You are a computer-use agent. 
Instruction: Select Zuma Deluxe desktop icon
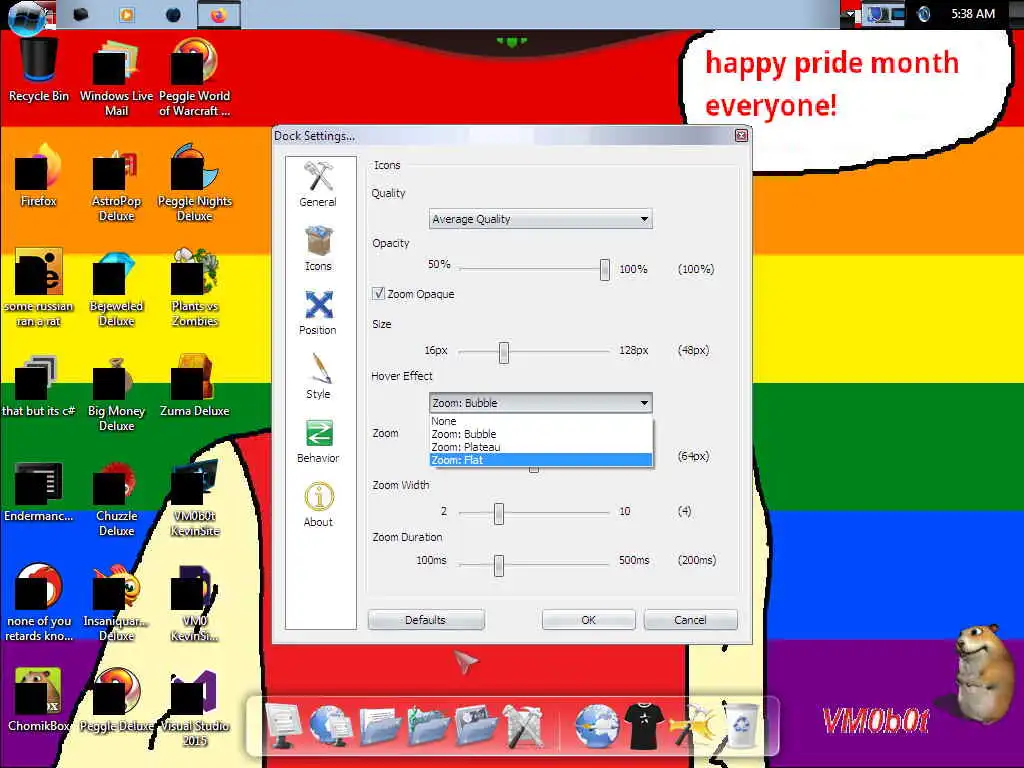[195, 387]
